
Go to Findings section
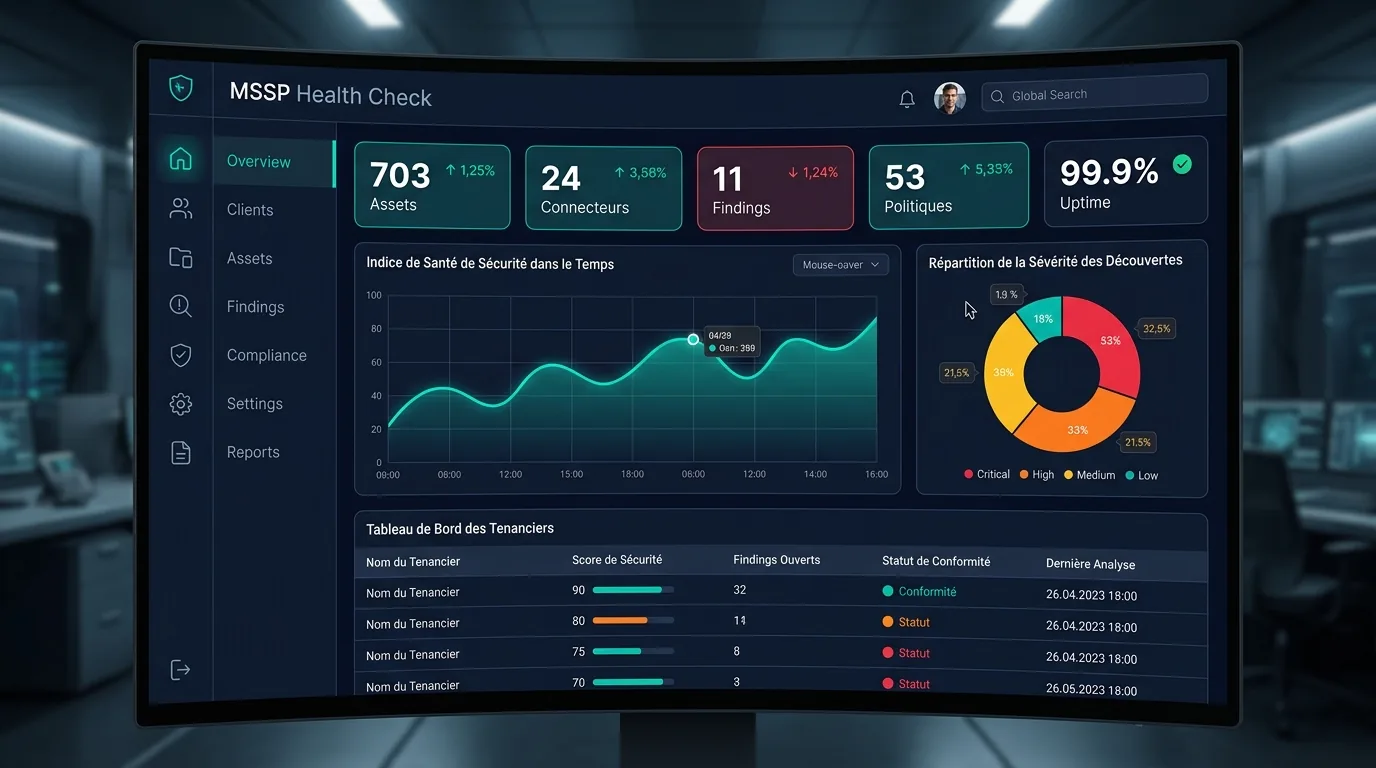pyautogui.click(x=256, y=307)
